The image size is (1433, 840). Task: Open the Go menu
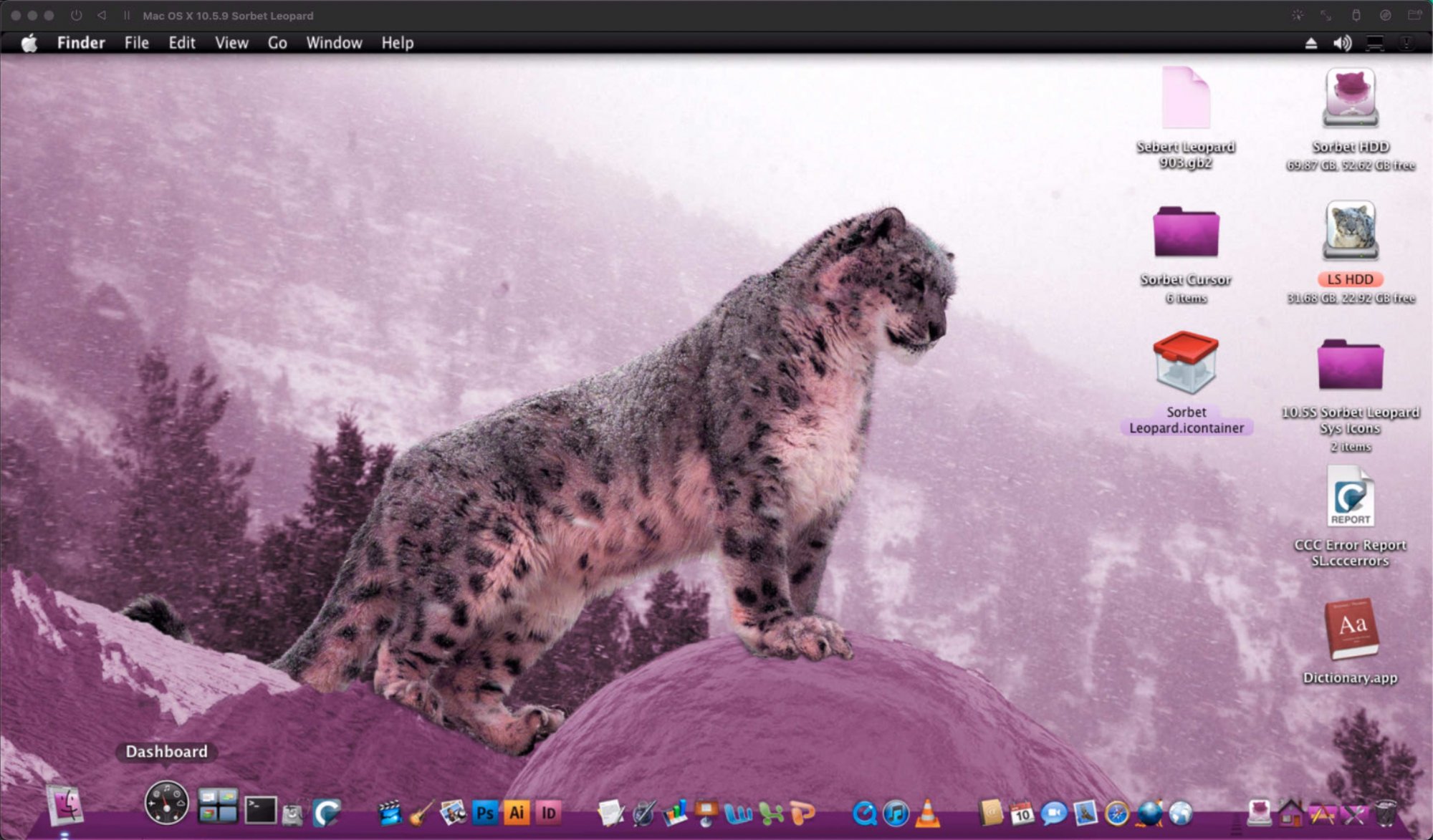(277, 43)
